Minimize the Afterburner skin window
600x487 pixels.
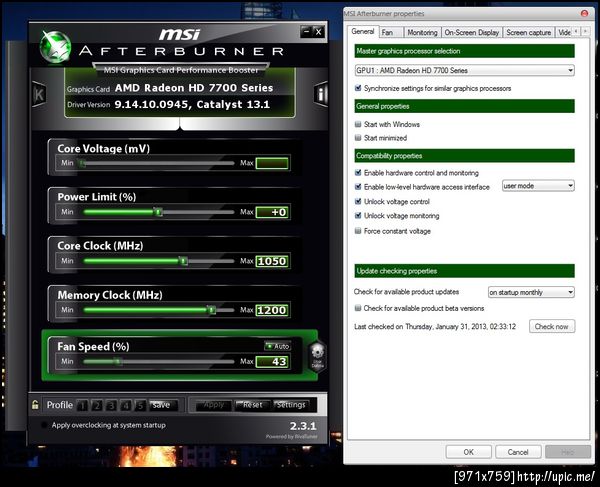click(306, 32)
